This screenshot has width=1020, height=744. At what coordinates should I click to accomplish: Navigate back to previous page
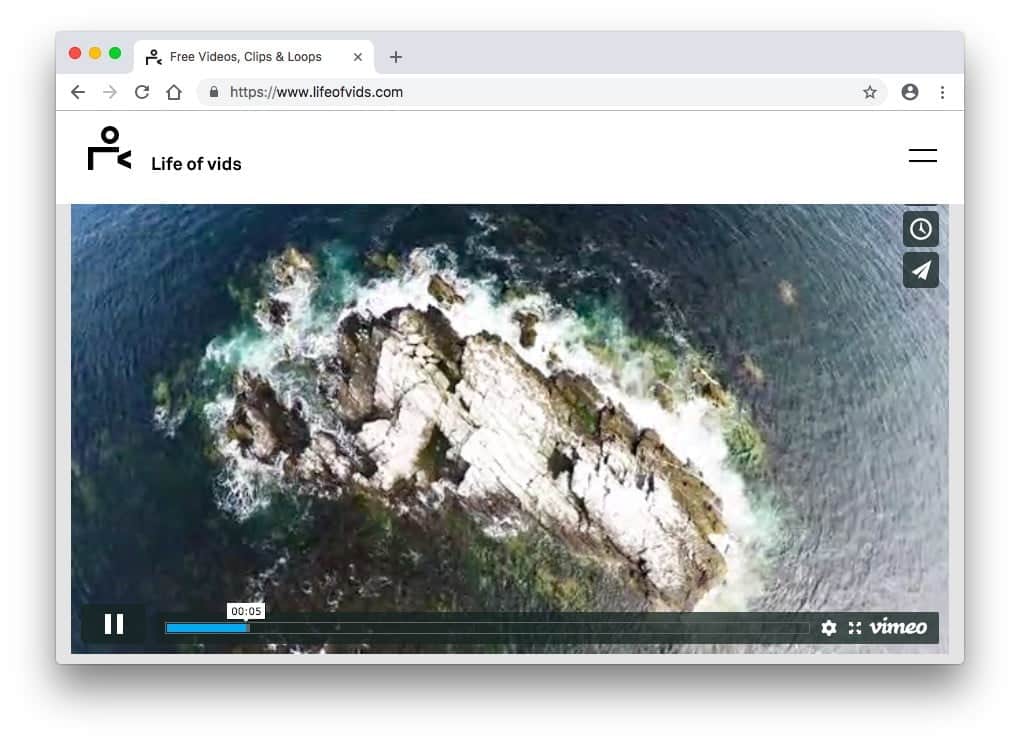(78, 92)
